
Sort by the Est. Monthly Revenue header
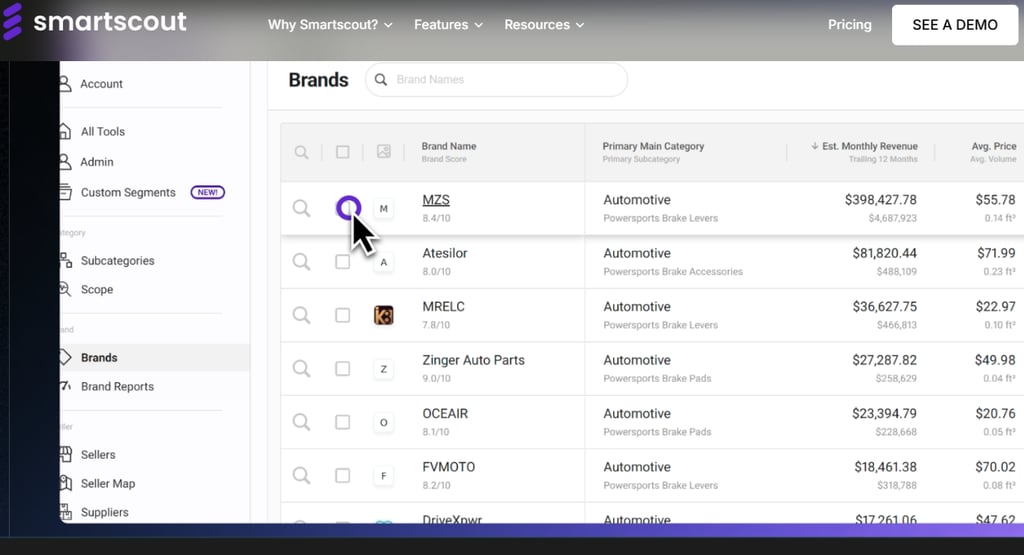870,146
